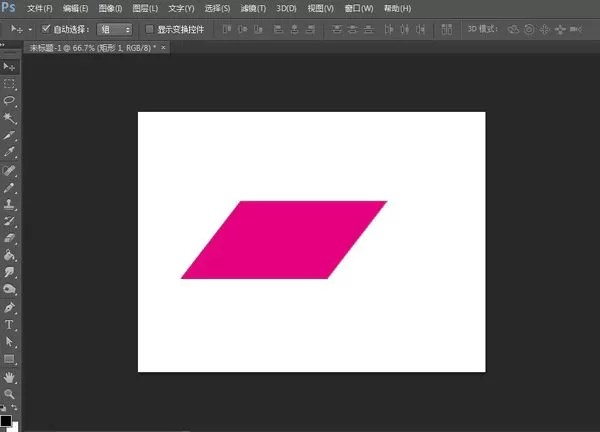
Task: Open the 文件(F) menu
Action: [x=40, y=8]
